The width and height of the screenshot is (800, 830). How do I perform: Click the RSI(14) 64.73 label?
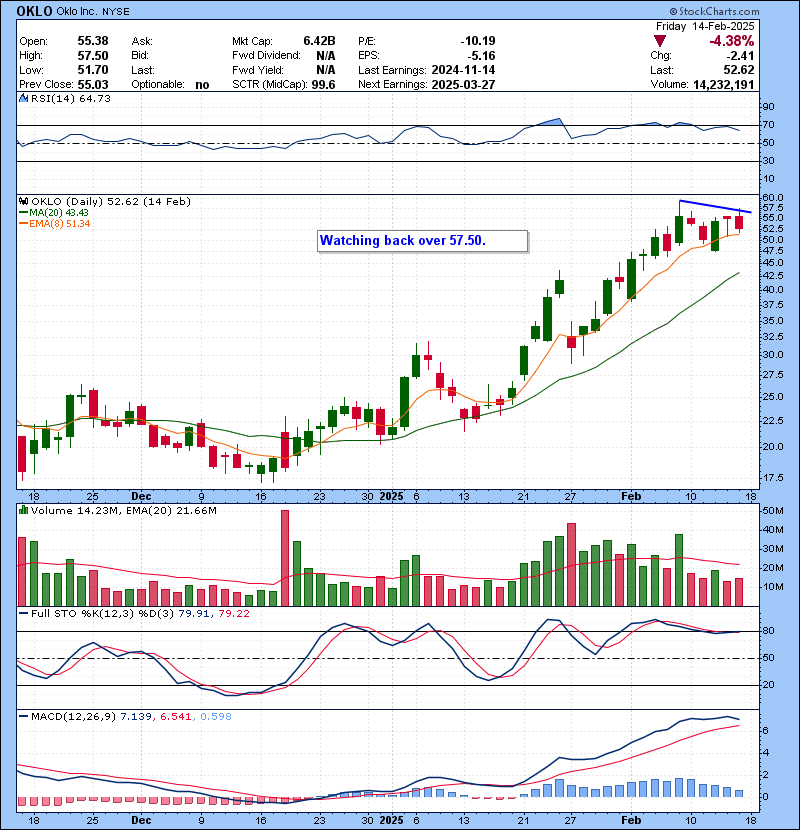(71, 98)
